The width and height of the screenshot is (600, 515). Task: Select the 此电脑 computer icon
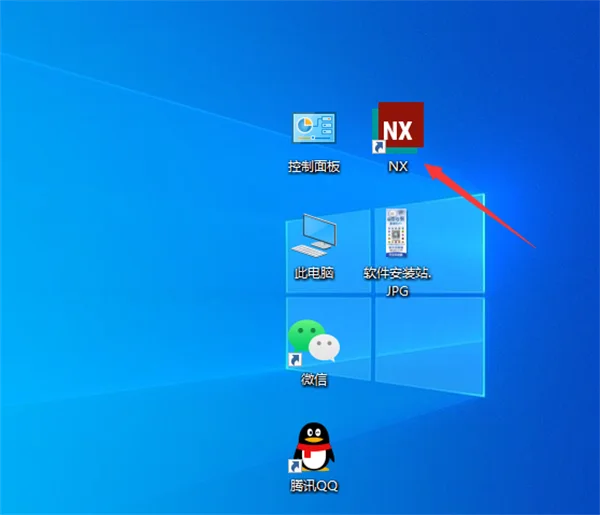314,235
